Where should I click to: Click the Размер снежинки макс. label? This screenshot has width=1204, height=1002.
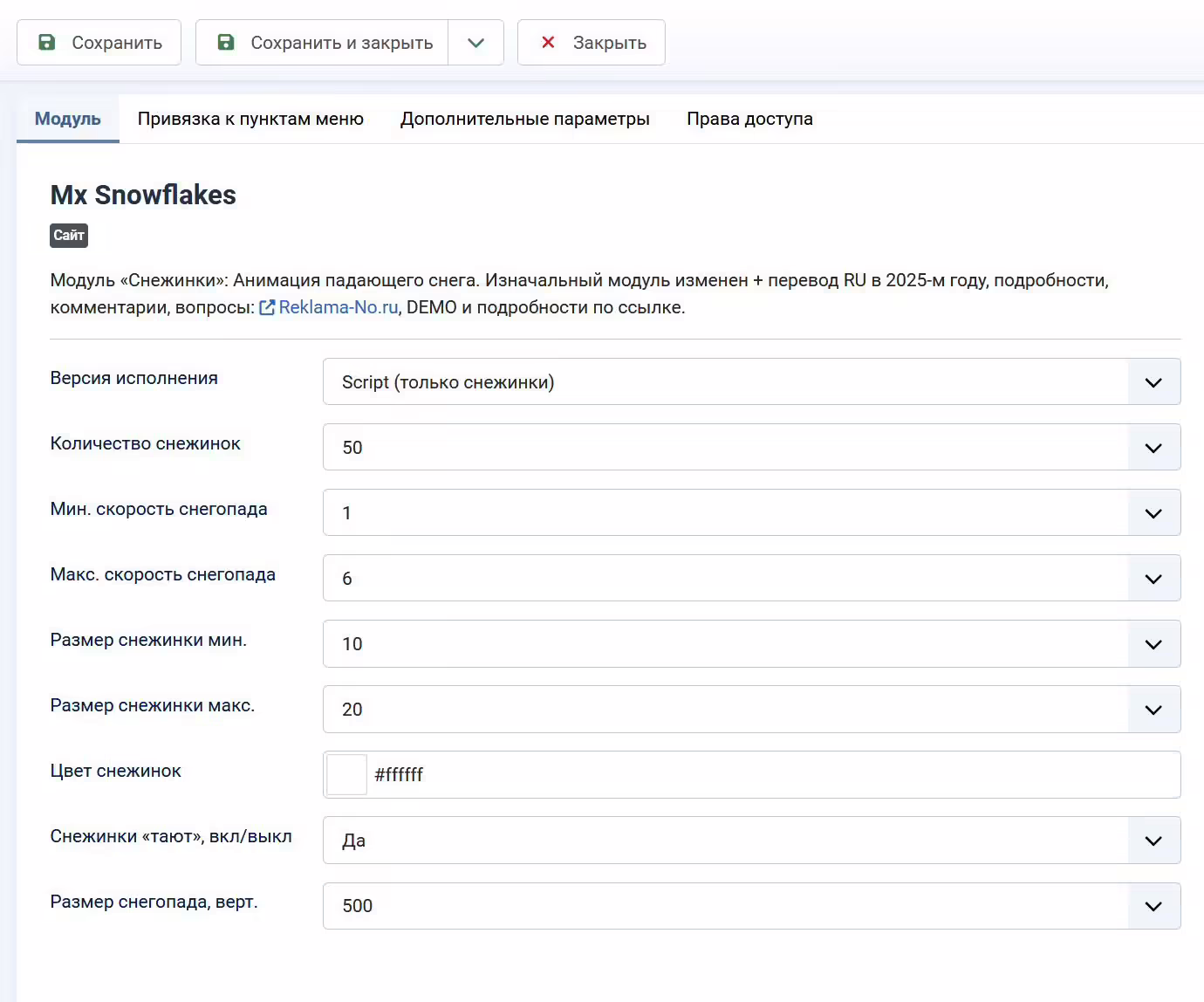click(153, 705)
